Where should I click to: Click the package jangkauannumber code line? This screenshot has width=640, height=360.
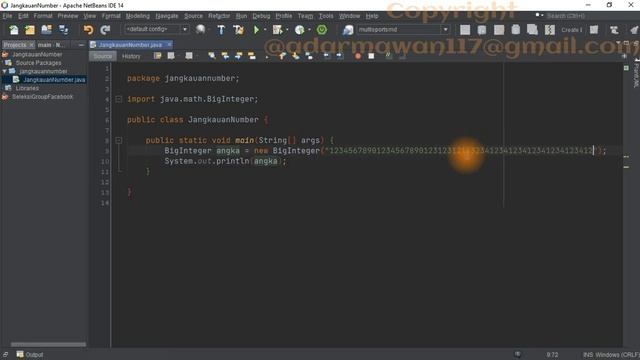point(183,78)
